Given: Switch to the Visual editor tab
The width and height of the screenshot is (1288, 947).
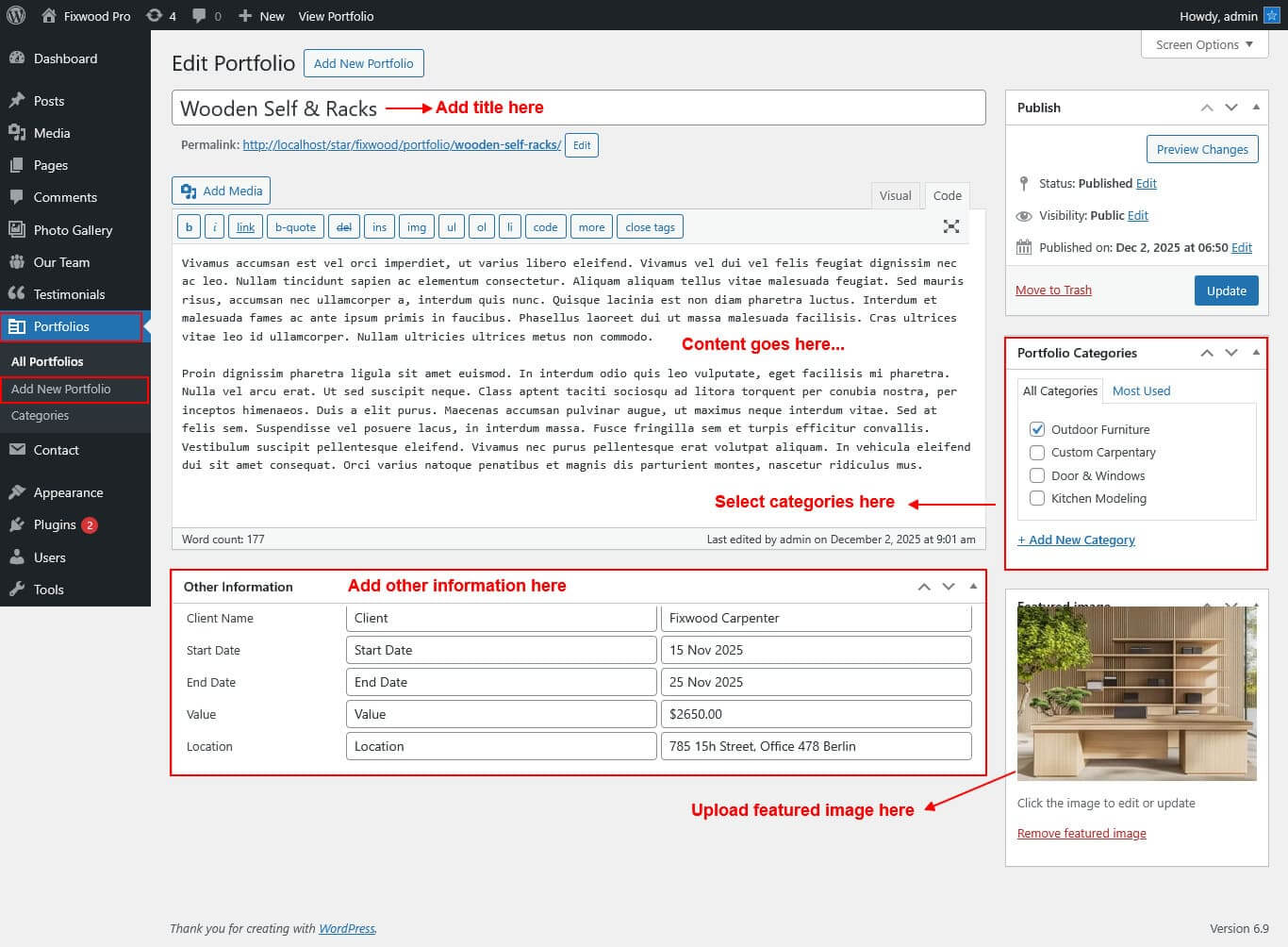Looking at the screenshot, I should pyautogui.click(x=895, y=195).
